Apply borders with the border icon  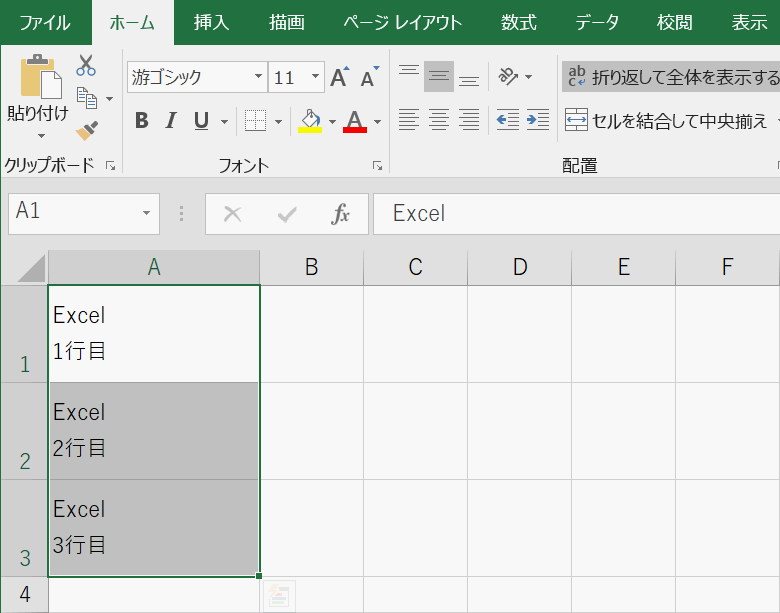pyautogui.click(x=255, y=120)
